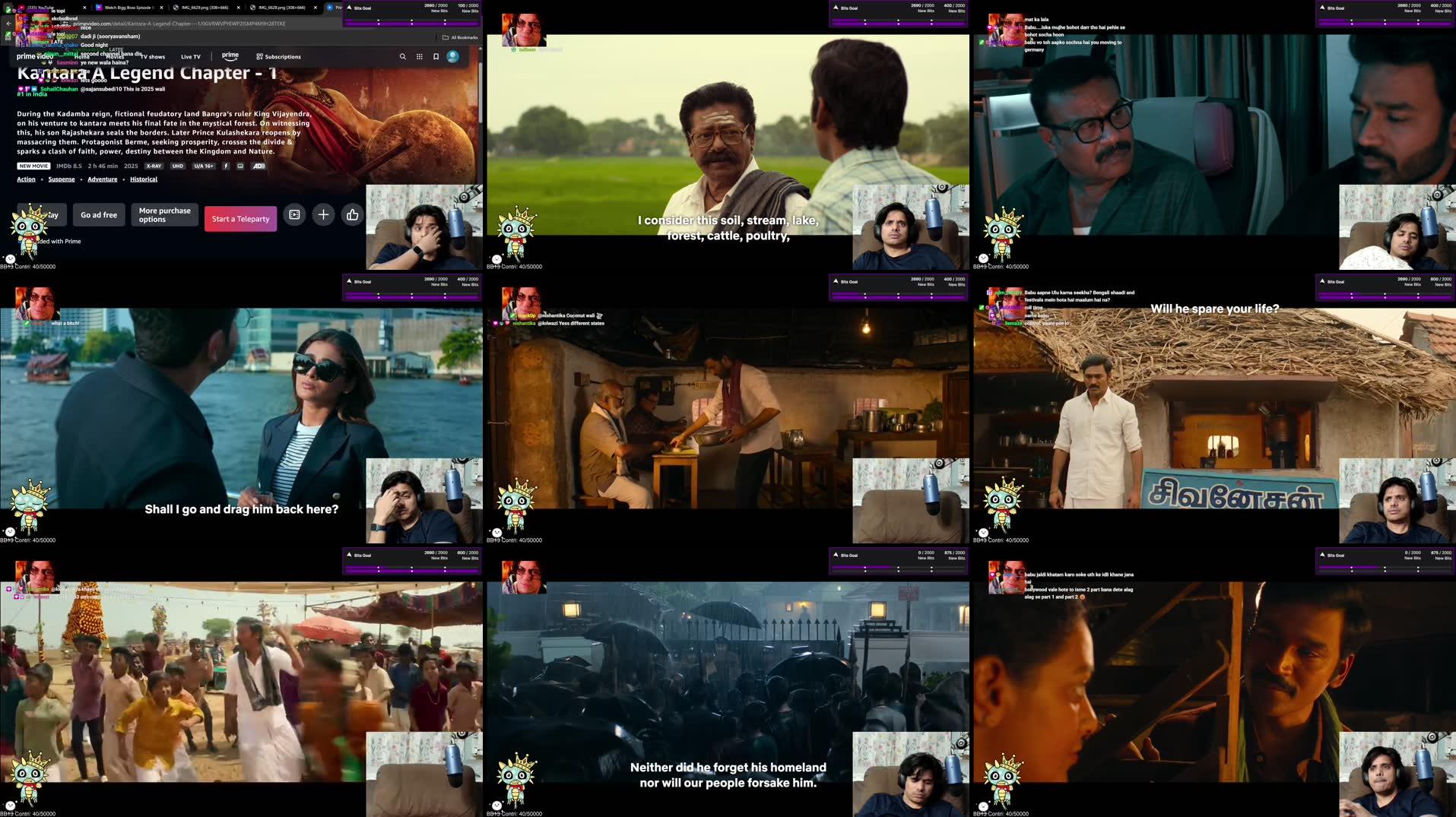Open the apps grid icon in Prime Video header
This screenshot has width=1456, height=817.
point(419,56)
